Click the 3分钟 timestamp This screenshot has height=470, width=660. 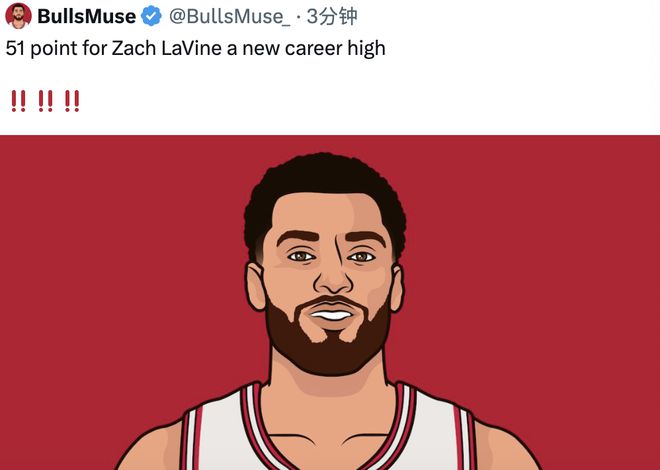(x=332, y=16)
